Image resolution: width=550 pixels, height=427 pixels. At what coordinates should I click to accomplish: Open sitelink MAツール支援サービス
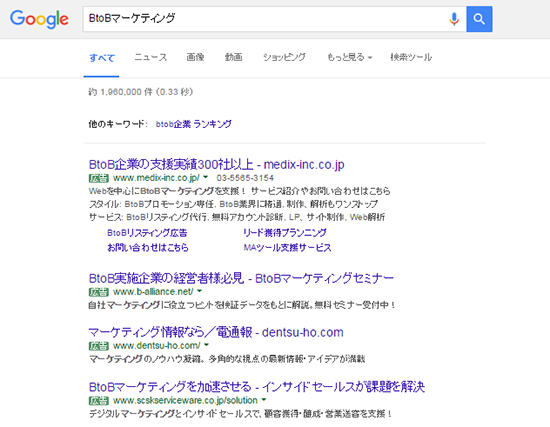pyautogui.click(x=287, y=248)
